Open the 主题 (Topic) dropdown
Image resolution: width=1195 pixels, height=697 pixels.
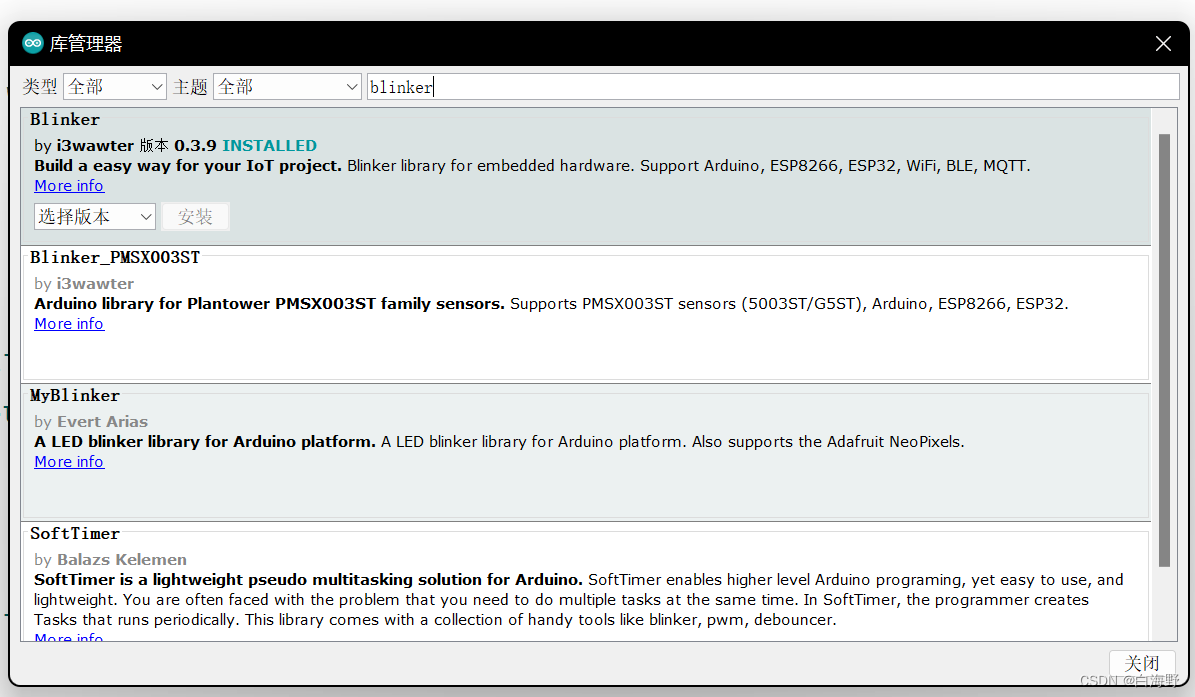coord(287,87)
